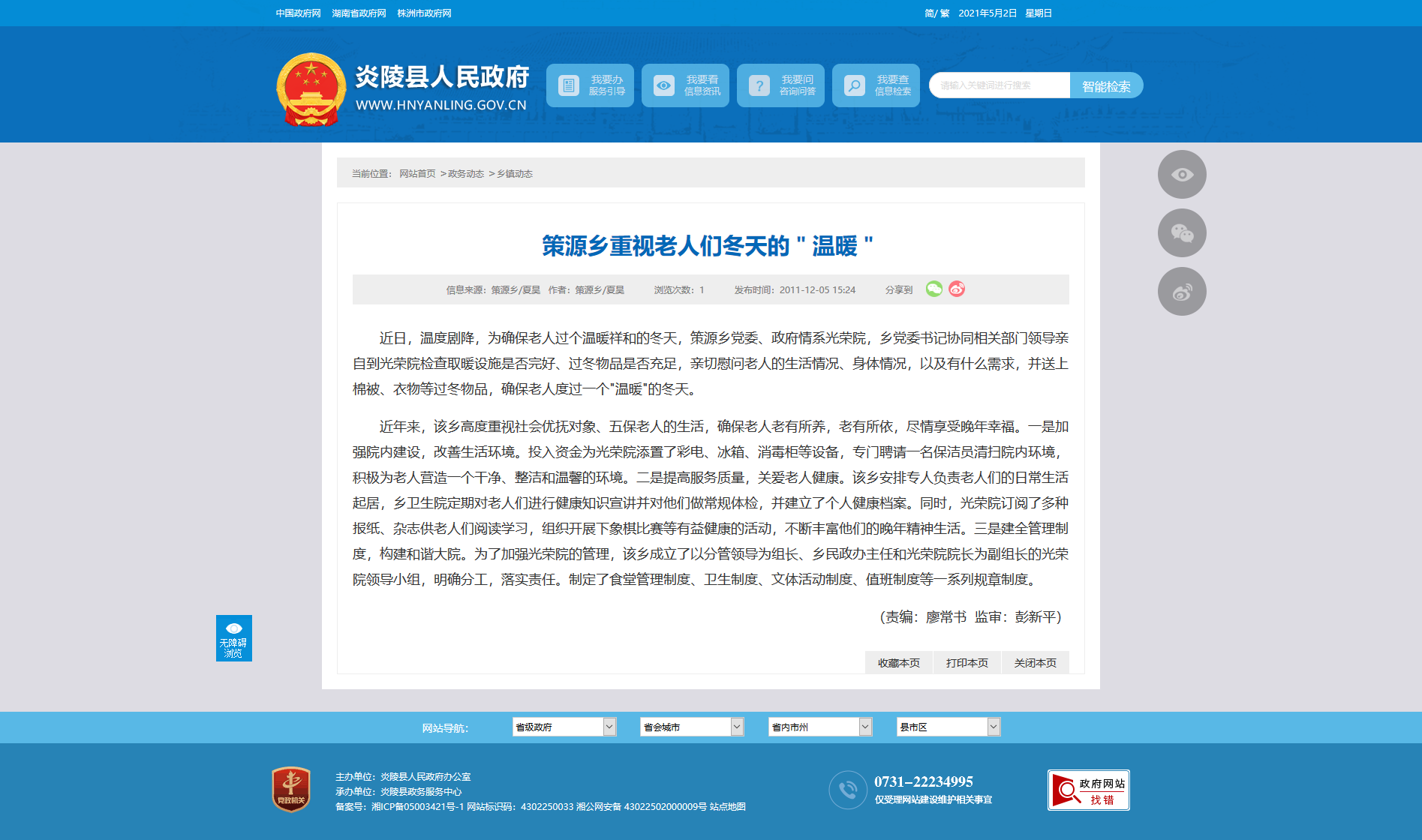Expand the 省级政府 dropdown

tap(564, 727)
